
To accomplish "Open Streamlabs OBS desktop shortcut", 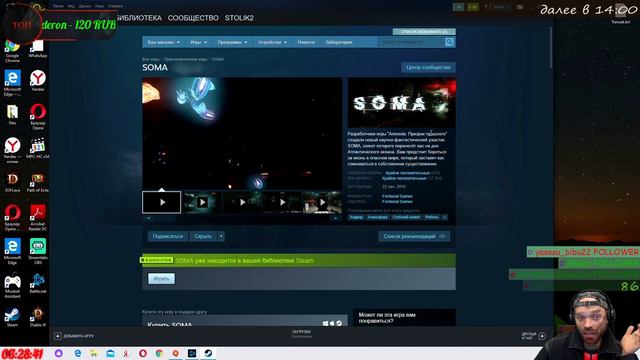I will [x=38, y=251].
